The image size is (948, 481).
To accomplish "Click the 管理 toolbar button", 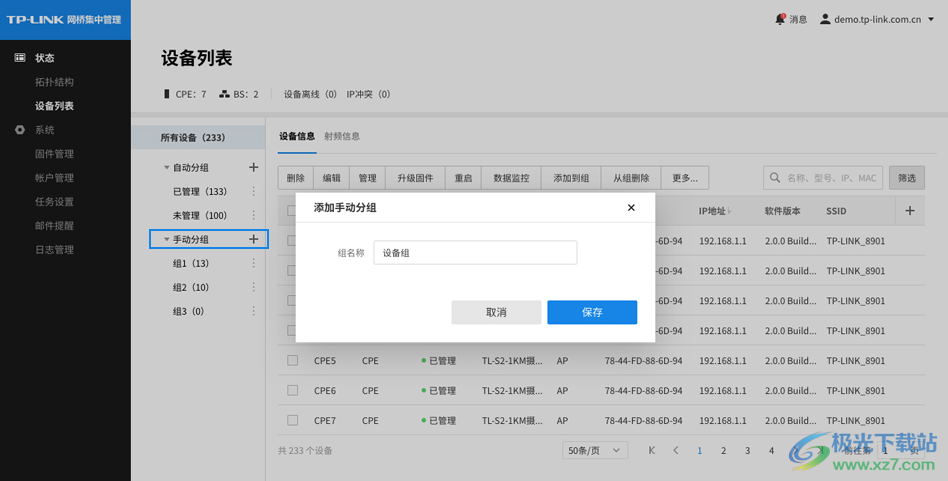I will tap(368, 178).
